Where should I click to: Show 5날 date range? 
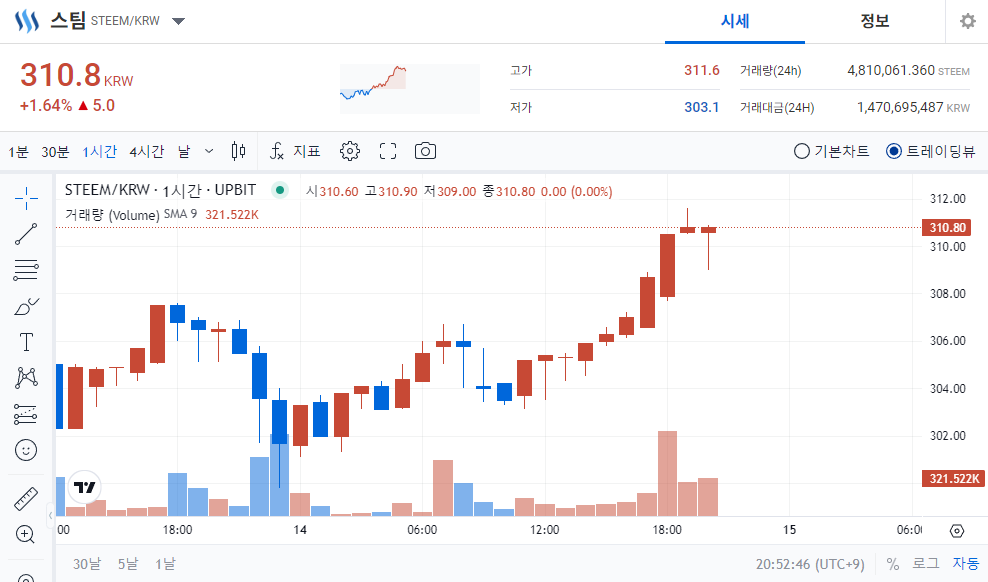tap(127, 564)
